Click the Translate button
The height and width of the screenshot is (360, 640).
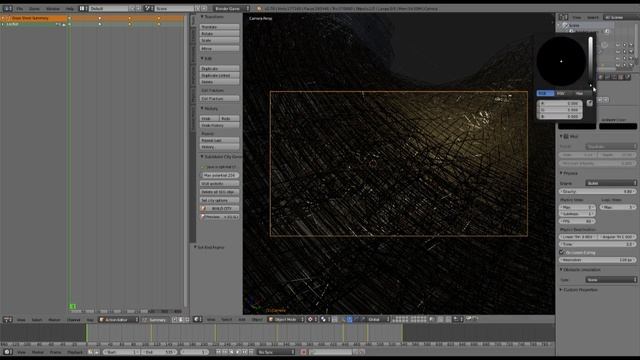point(220,27)
